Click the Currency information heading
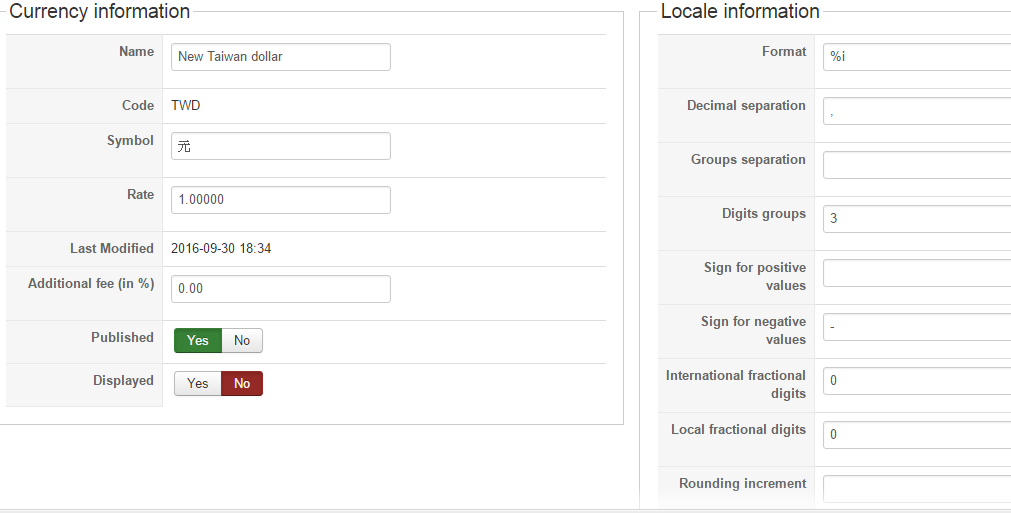The width and height of the screenshot is (1011, 513). click(x=100, y=12)
